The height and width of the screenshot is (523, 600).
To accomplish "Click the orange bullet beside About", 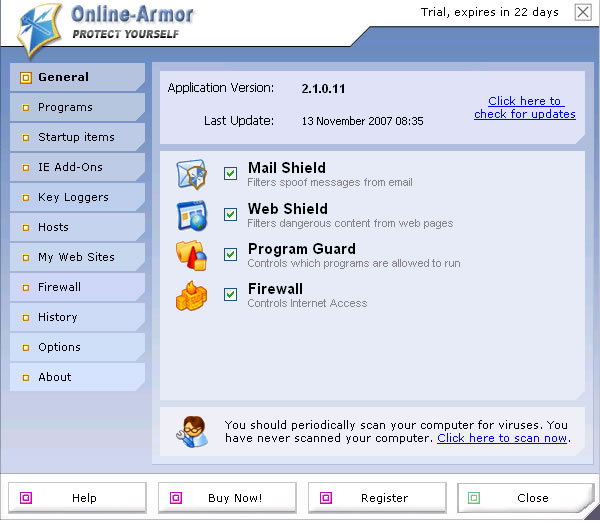I will 26,378.
